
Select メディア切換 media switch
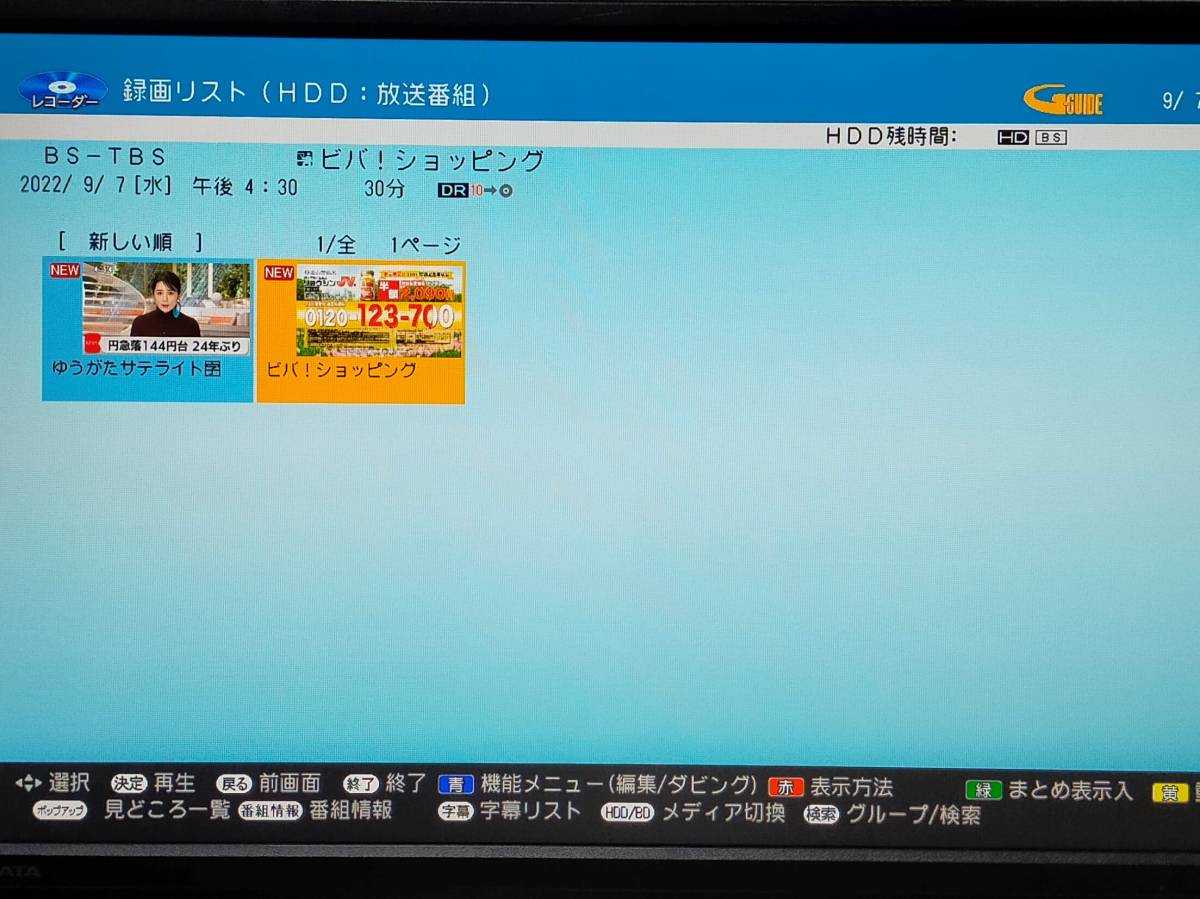723,813
